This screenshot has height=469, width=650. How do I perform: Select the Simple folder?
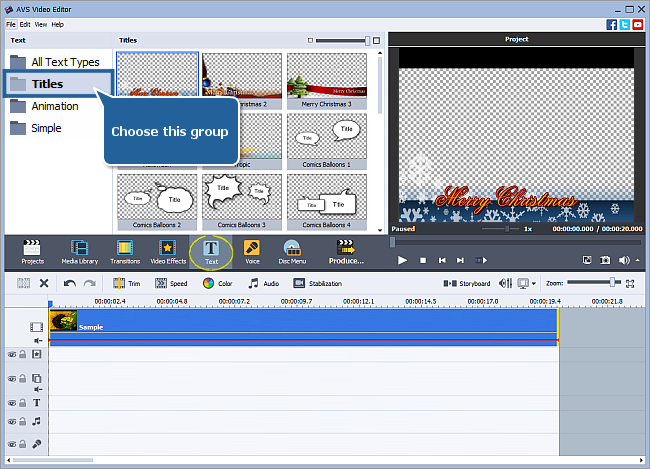(x=36, y=128)
